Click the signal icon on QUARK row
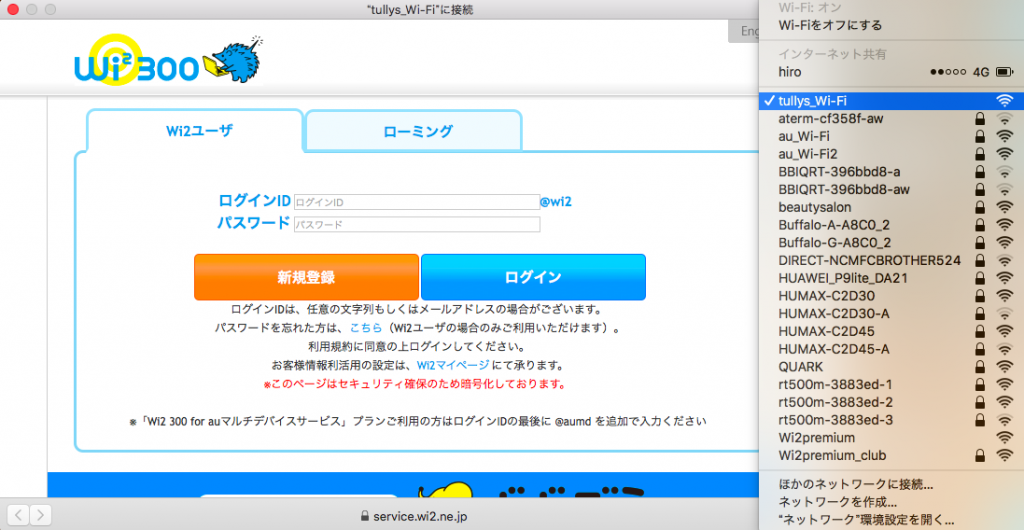 1004,366
